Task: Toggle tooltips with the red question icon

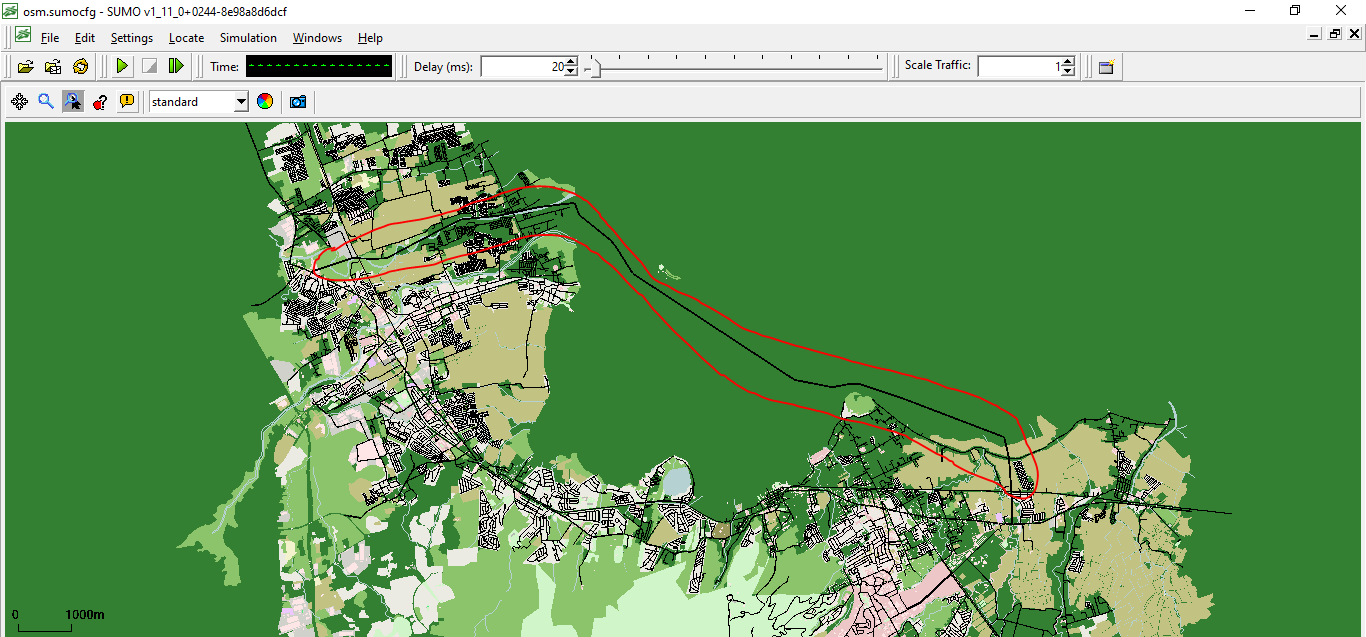Action: (x=100, y=102)
